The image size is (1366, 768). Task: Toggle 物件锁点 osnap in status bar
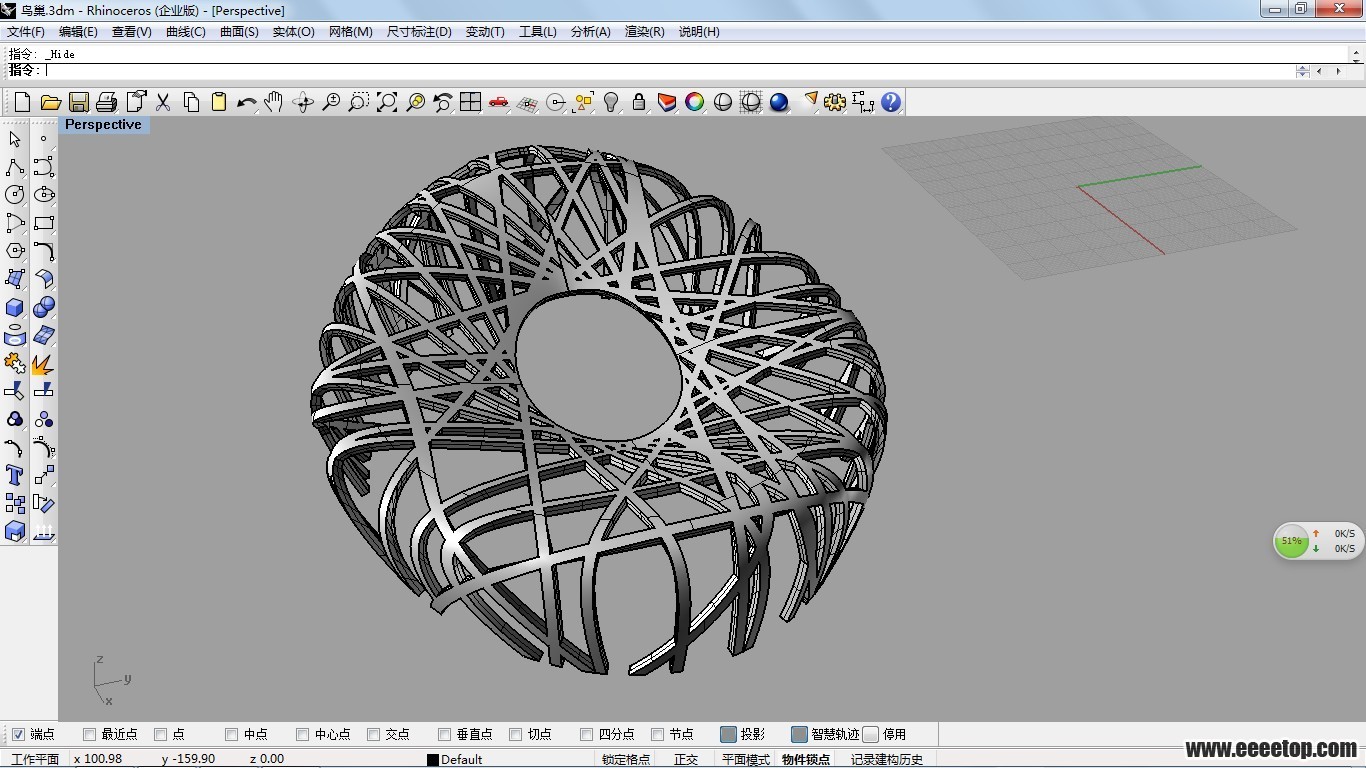click(x=806, y=759)
